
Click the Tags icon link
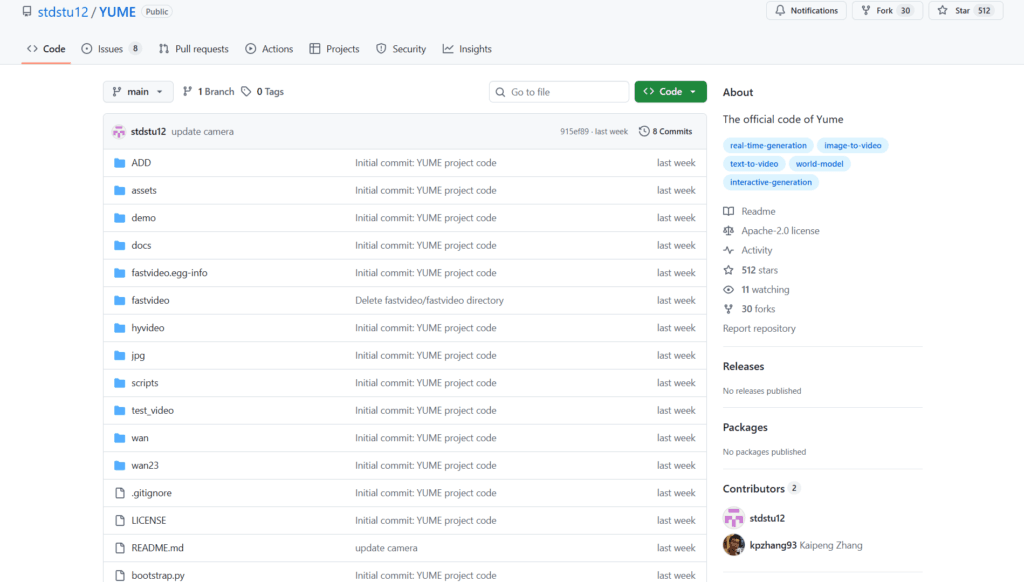click(x=248, y=92)
